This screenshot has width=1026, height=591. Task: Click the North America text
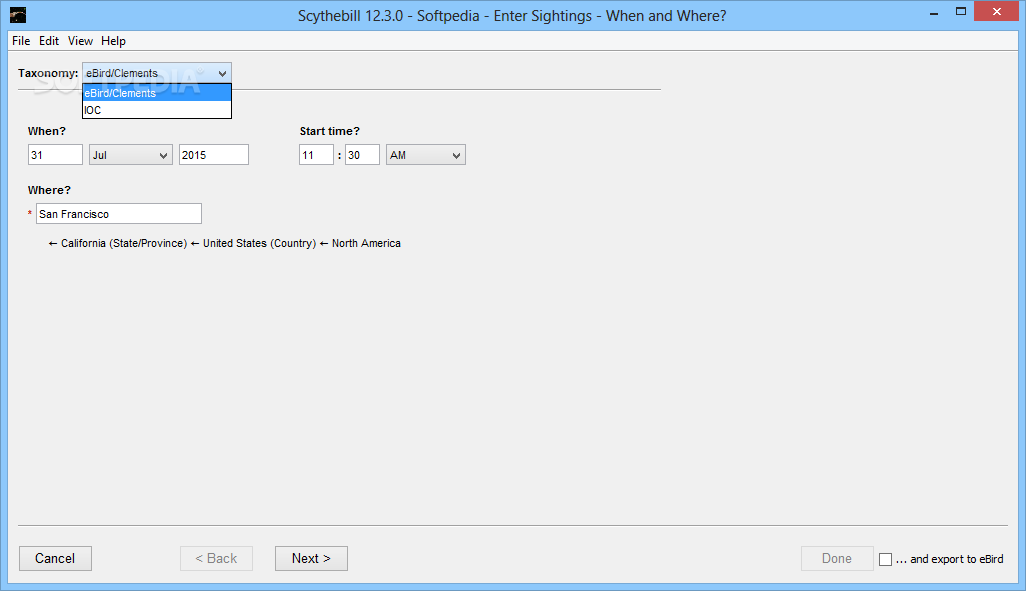pyautogui.click(x=366, y=243)
